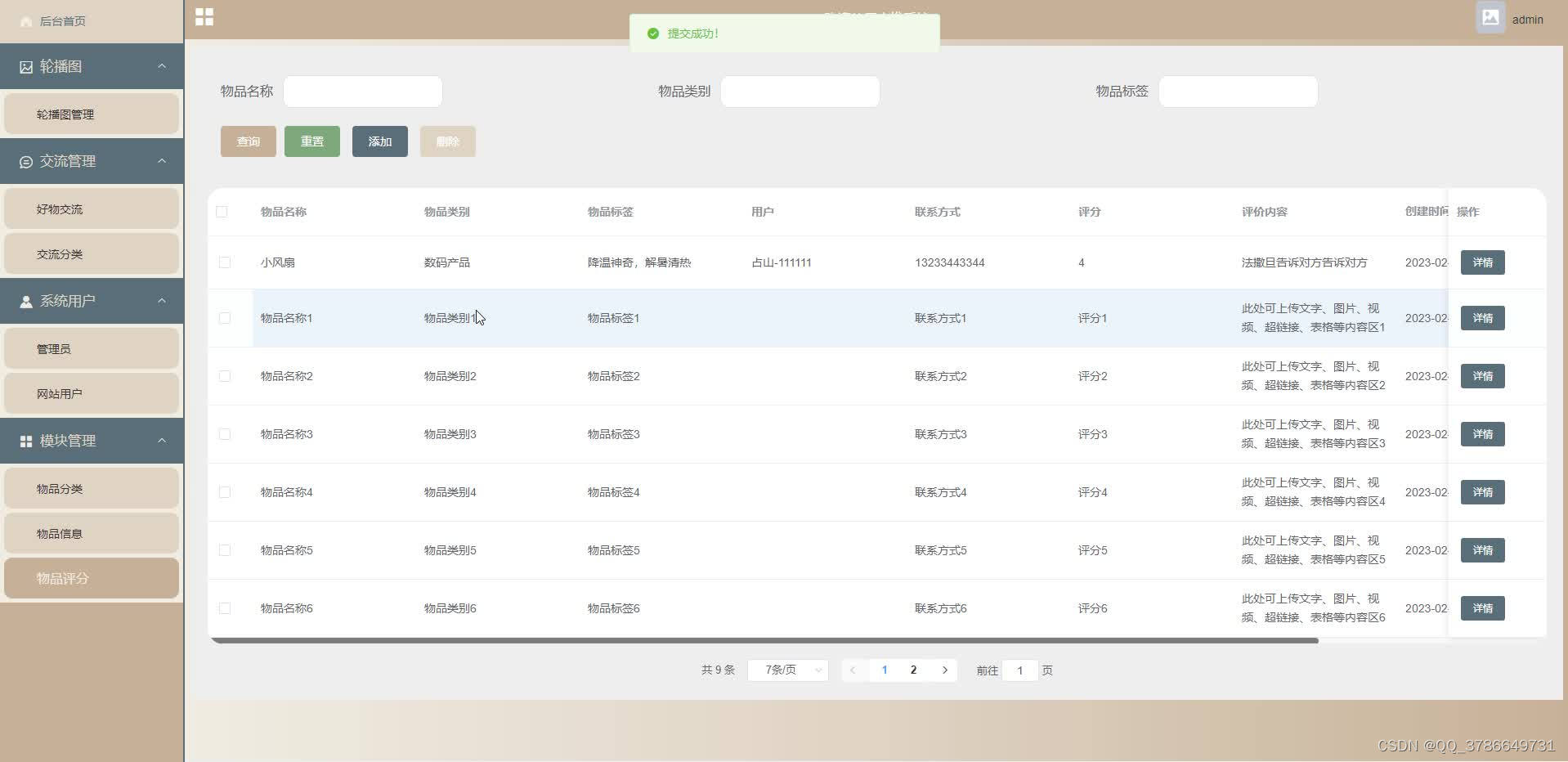Open 详情 for row 物品名称4
1568x762 pixels.
coord(1483,492)
